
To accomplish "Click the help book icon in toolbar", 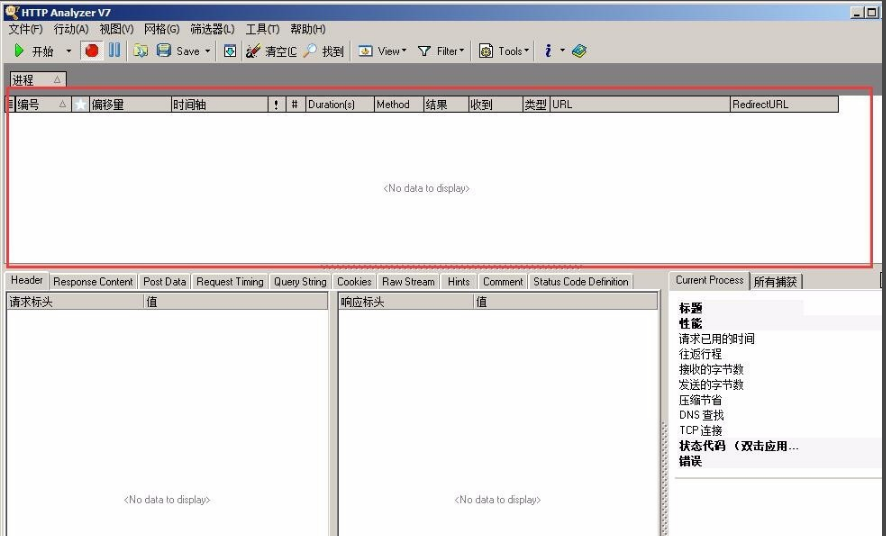I will pos(579,51).
